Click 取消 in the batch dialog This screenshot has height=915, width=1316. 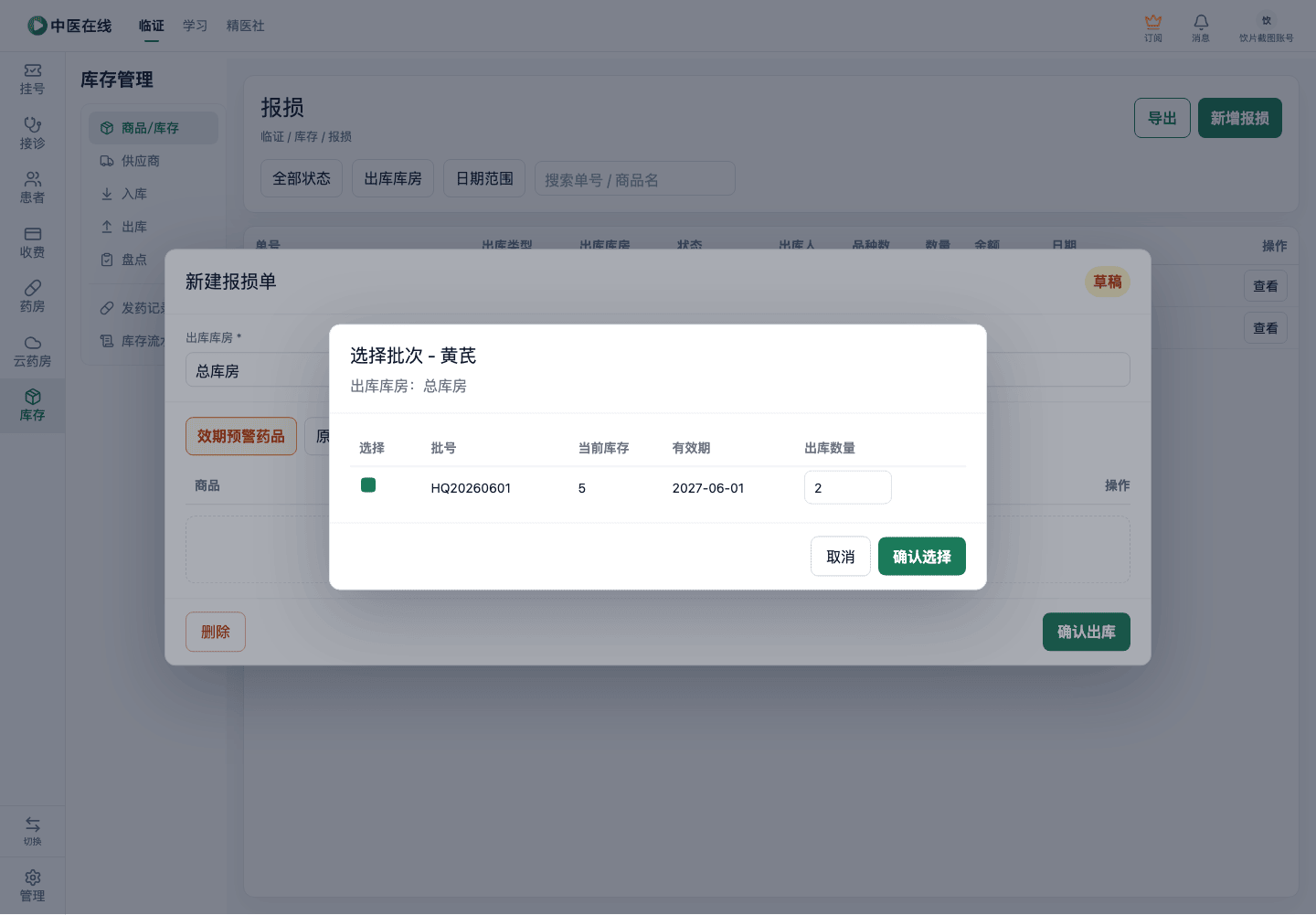[x=841, y=557]
